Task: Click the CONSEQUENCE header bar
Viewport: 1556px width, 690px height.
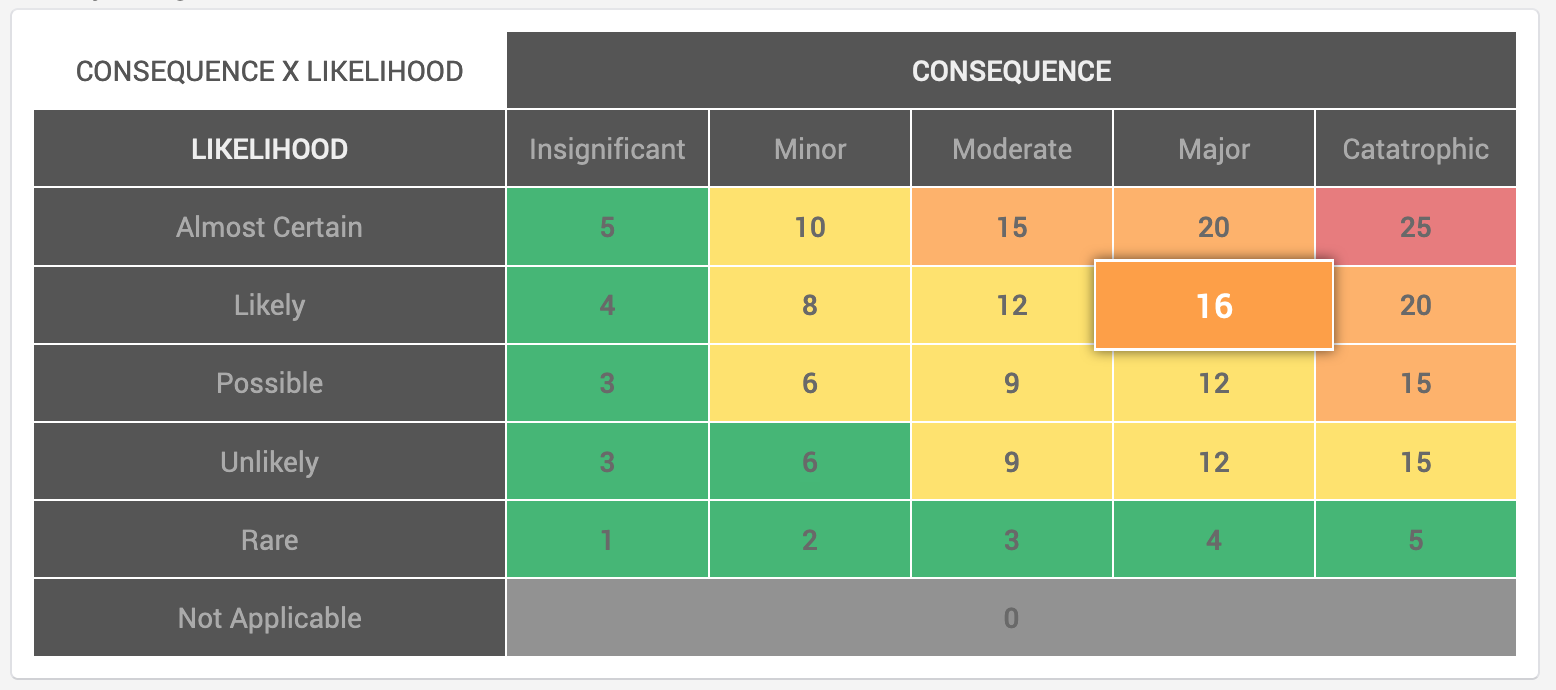Action: coord(1011,71)
